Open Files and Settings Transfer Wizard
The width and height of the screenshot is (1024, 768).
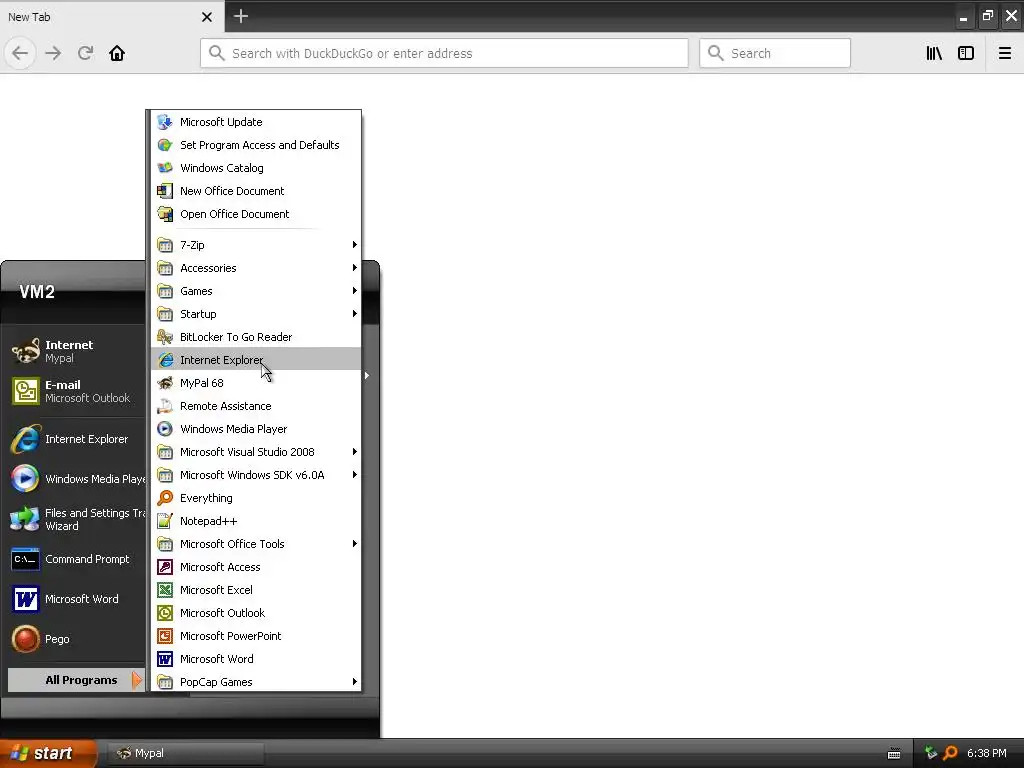tap(76, 519)
